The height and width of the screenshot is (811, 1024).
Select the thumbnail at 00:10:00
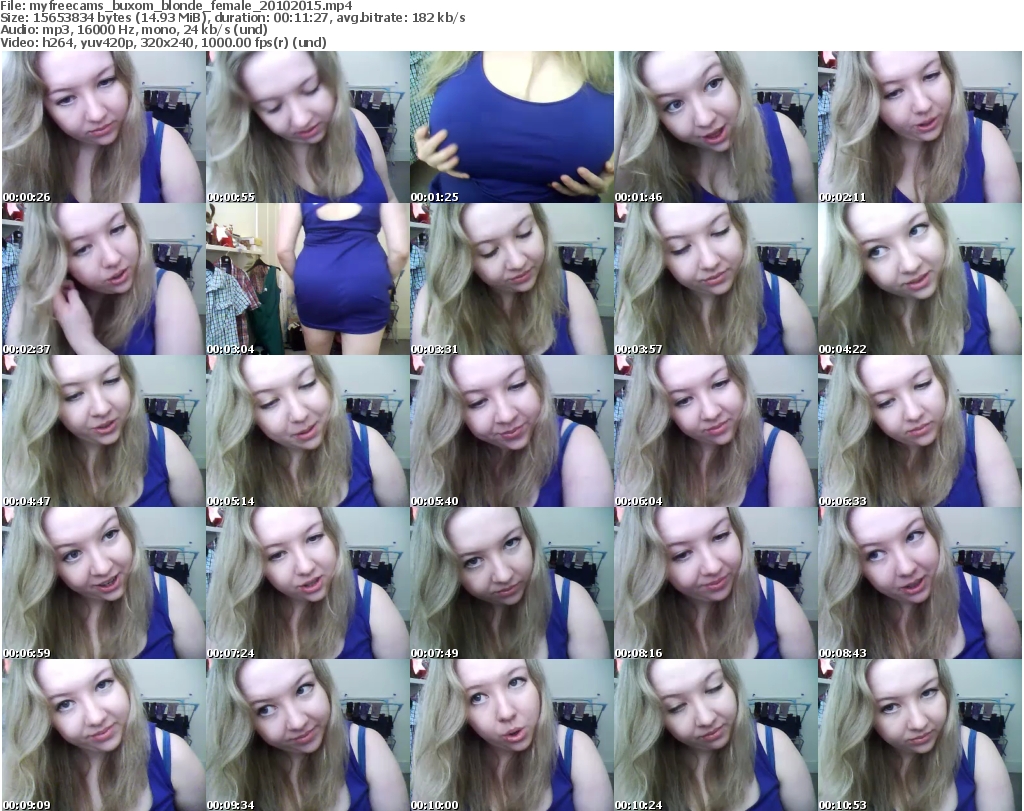512,735
